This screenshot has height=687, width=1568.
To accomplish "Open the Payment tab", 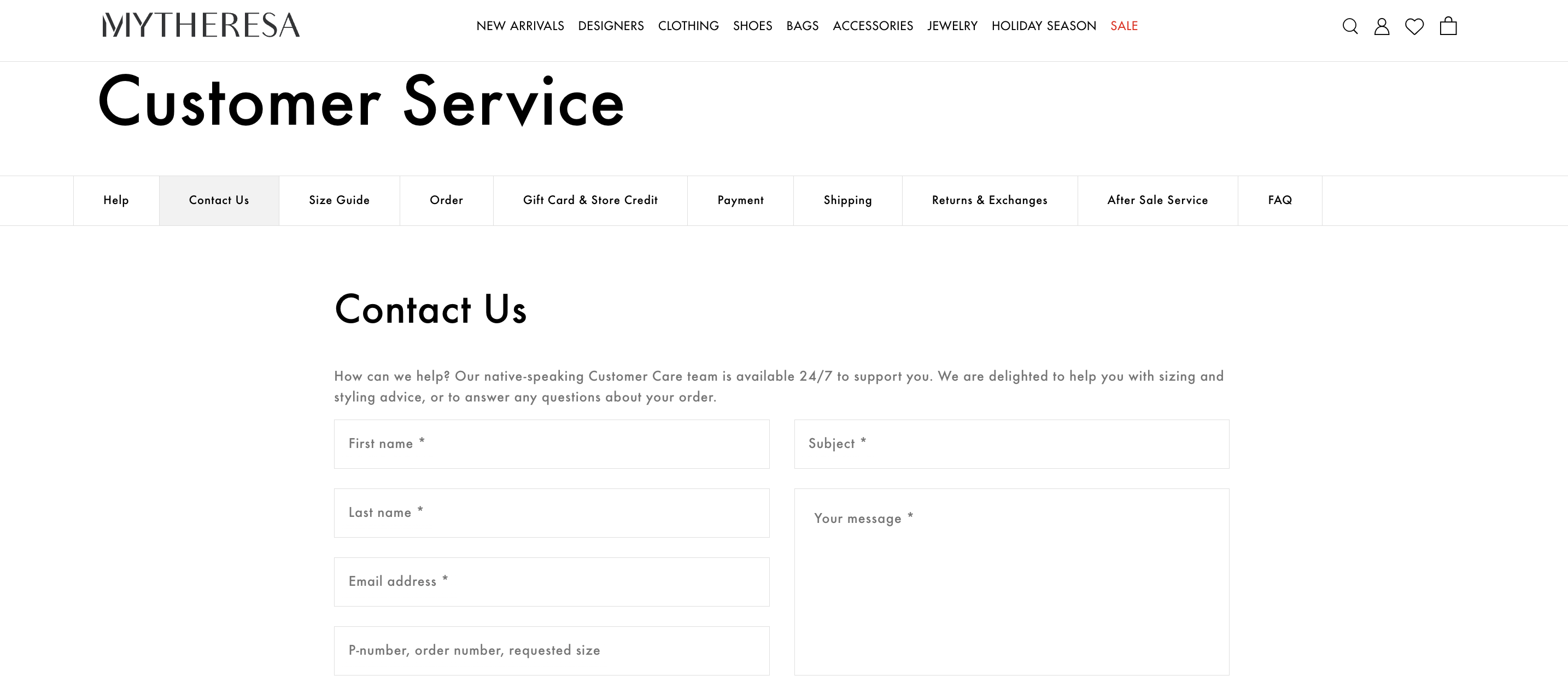I will coord(741,200).
